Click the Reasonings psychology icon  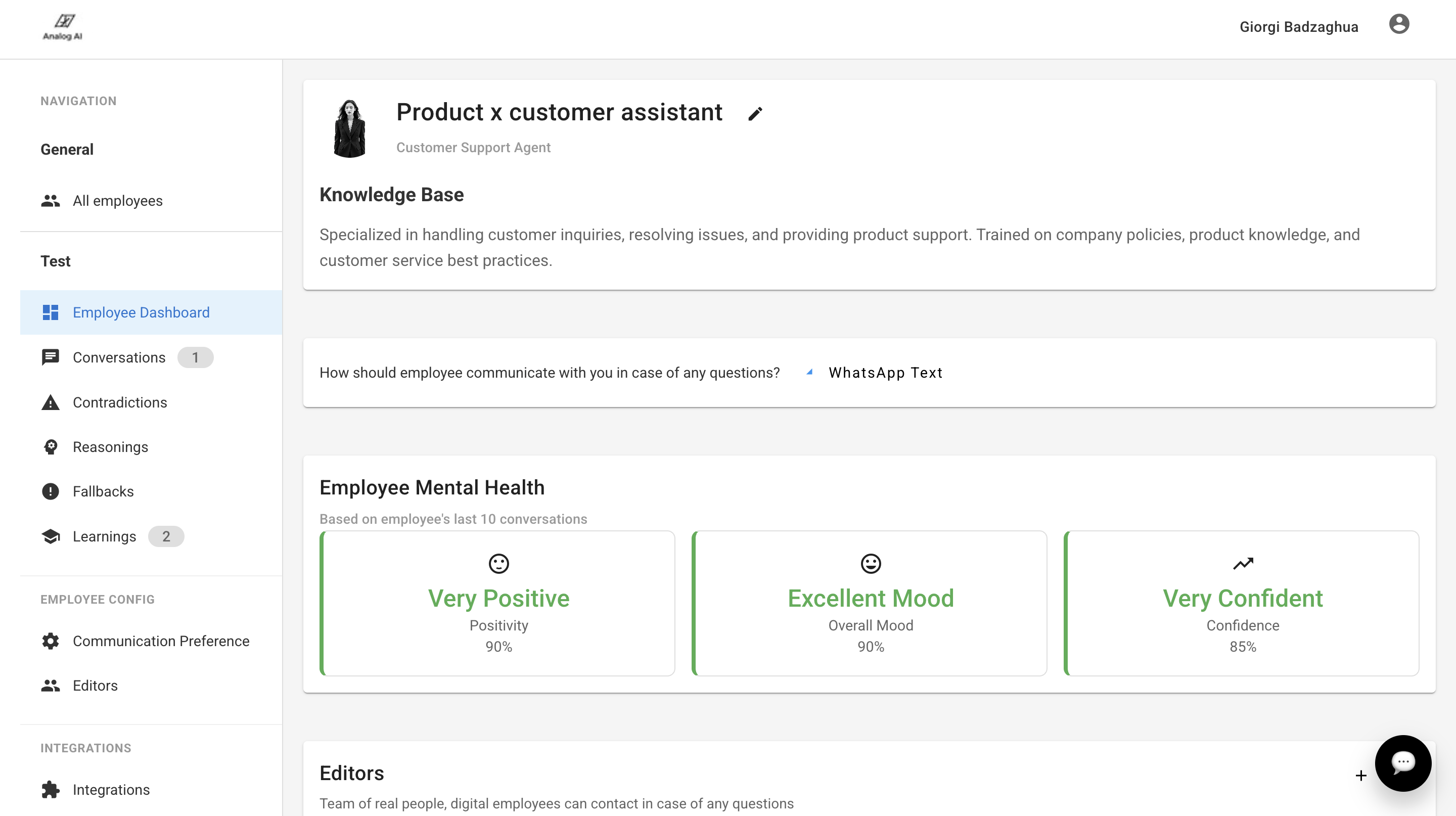coord(51,446)
